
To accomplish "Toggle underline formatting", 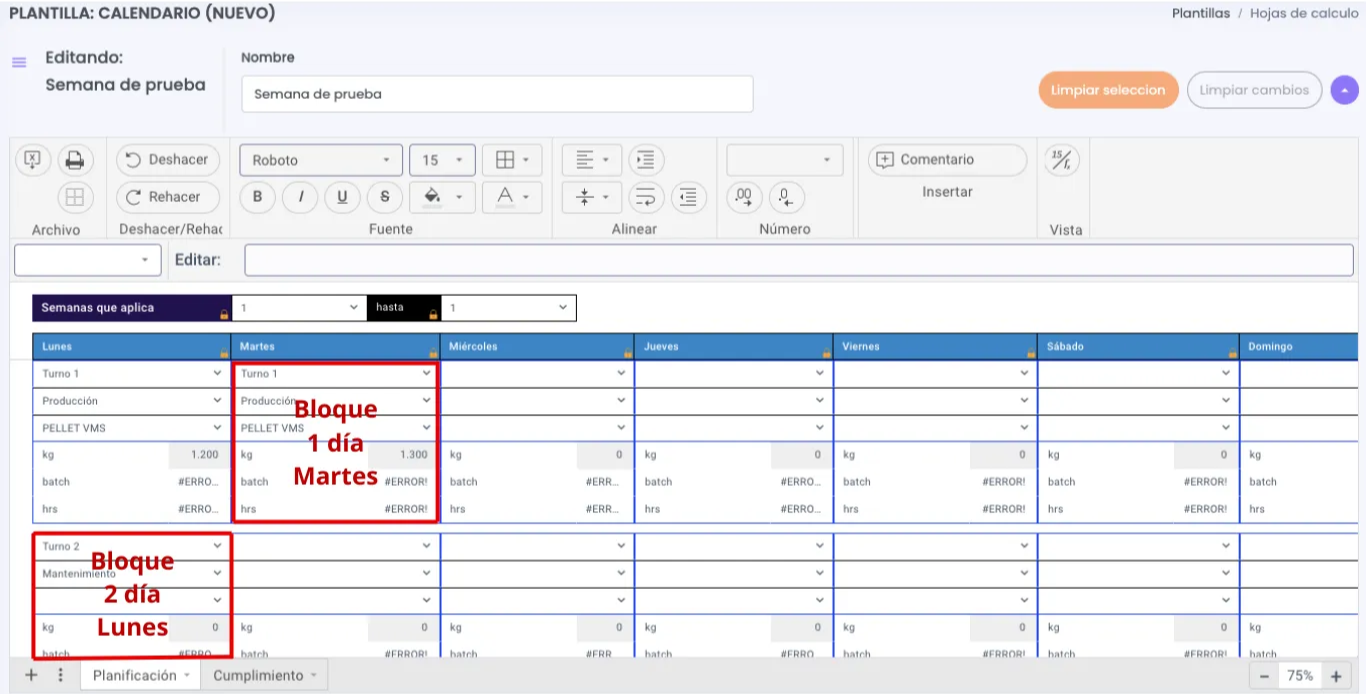I will [342, 197].
